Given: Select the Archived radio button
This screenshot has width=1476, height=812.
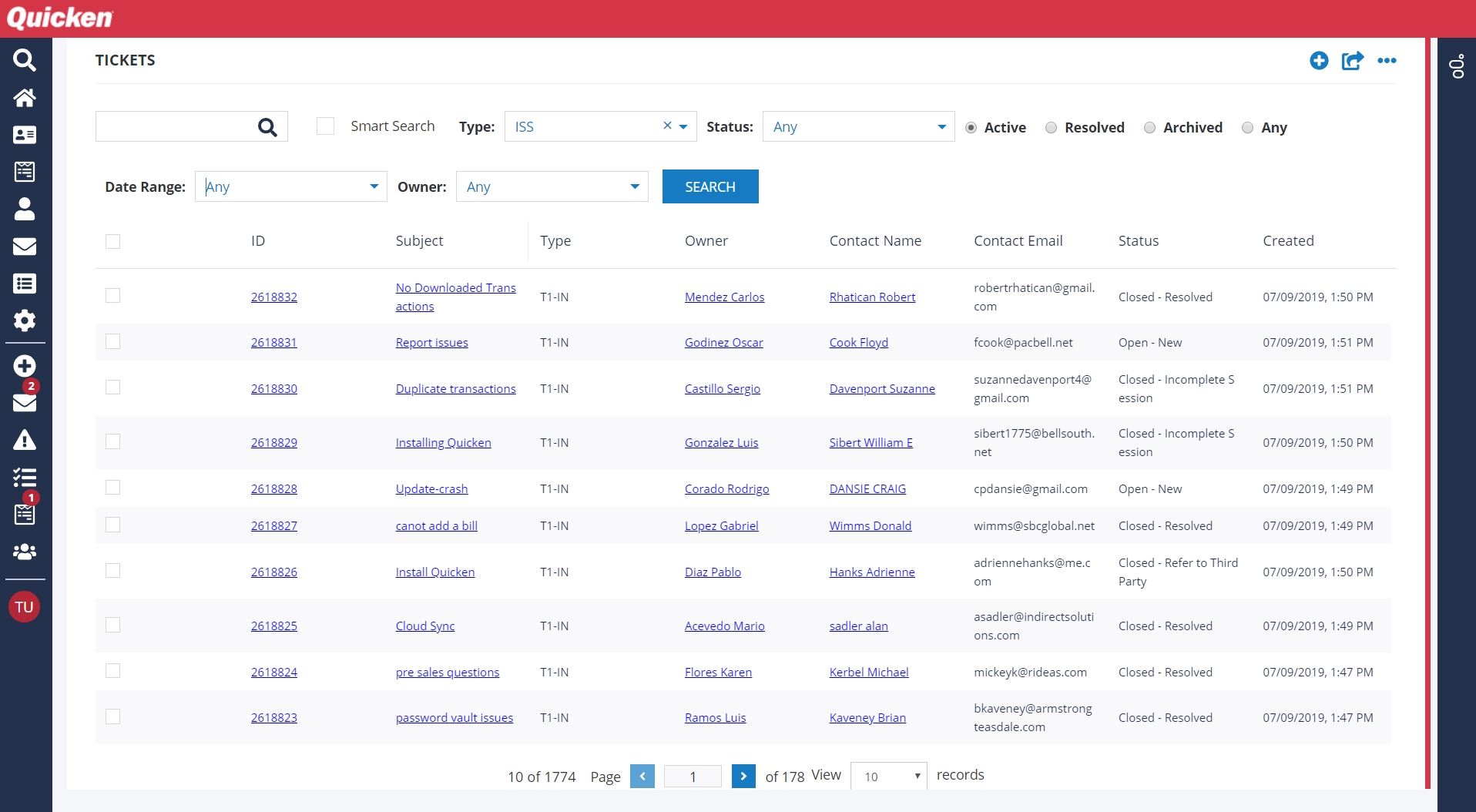Looking at the screenshot, I should click(x=1149, y=128).
